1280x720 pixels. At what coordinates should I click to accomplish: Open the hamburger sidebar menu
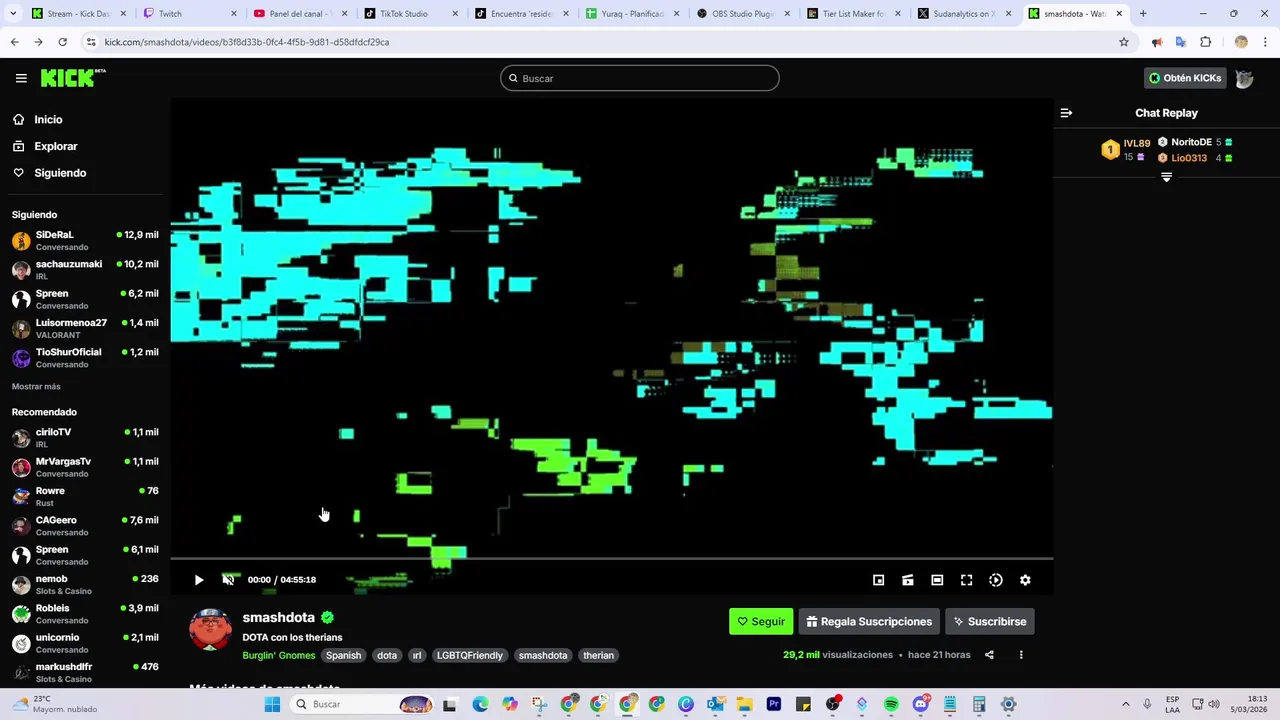click(21, 78)
